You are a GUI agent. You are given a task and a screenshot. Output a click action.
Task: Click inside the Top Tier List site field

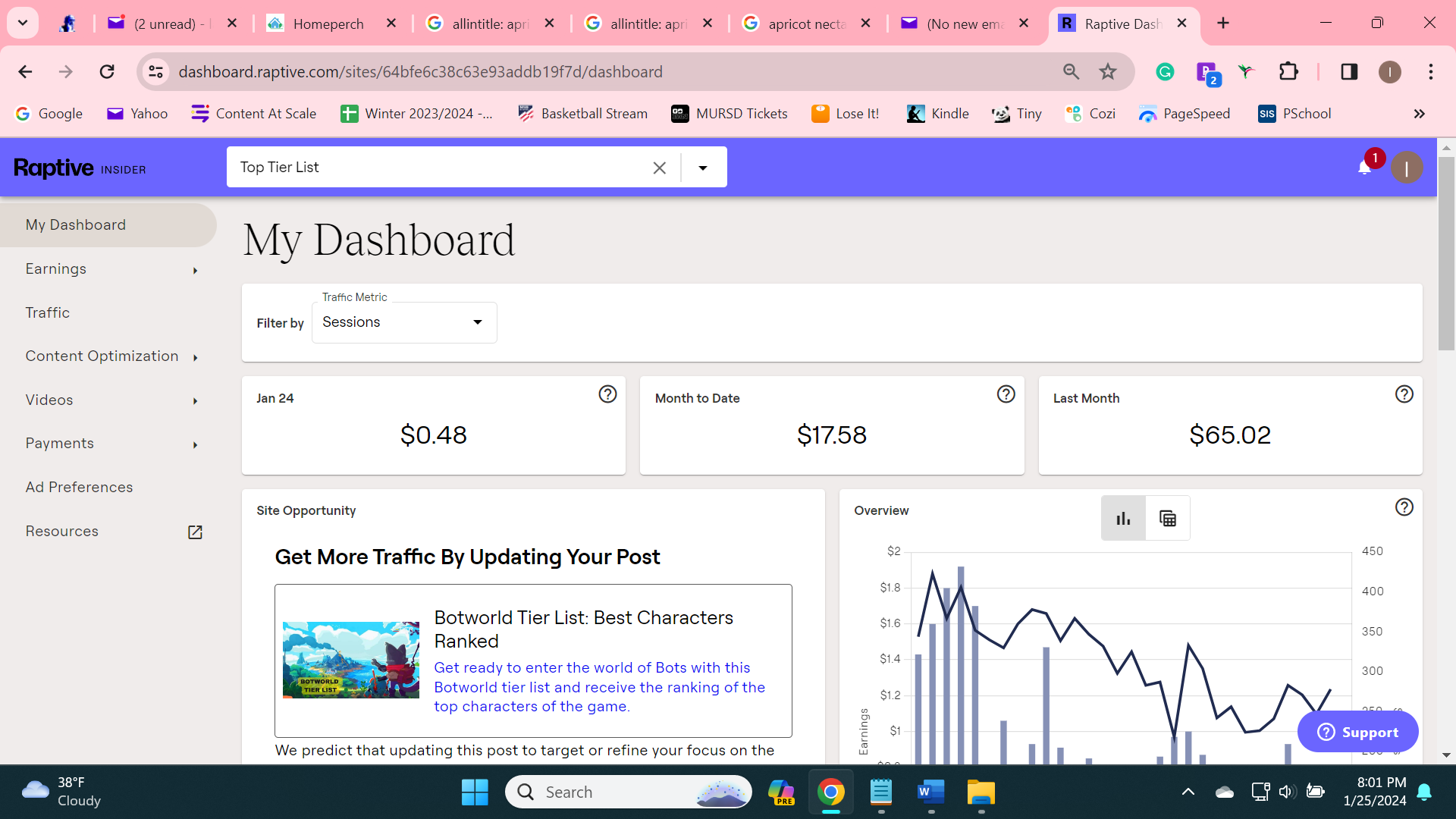pyautogui.click(x=440, y=168)
